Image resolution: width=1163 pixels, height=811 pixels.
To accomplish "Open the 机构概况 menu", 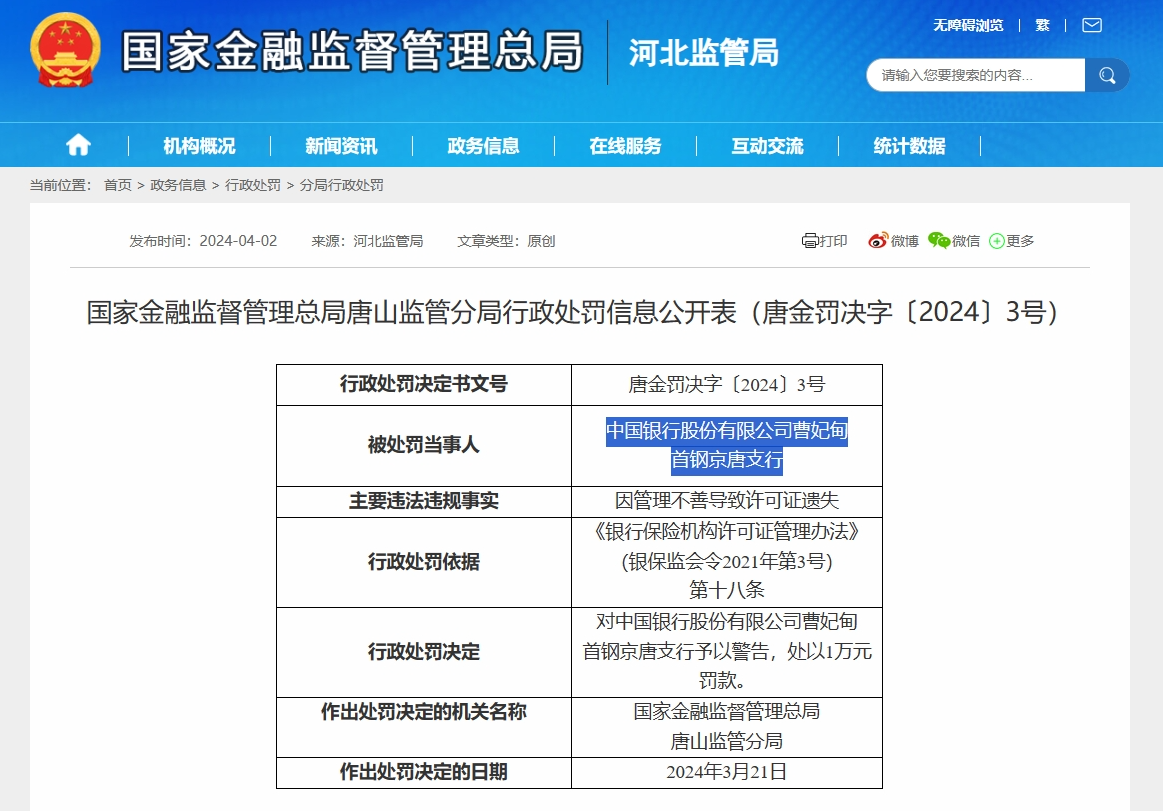I will tap(200, 145).
